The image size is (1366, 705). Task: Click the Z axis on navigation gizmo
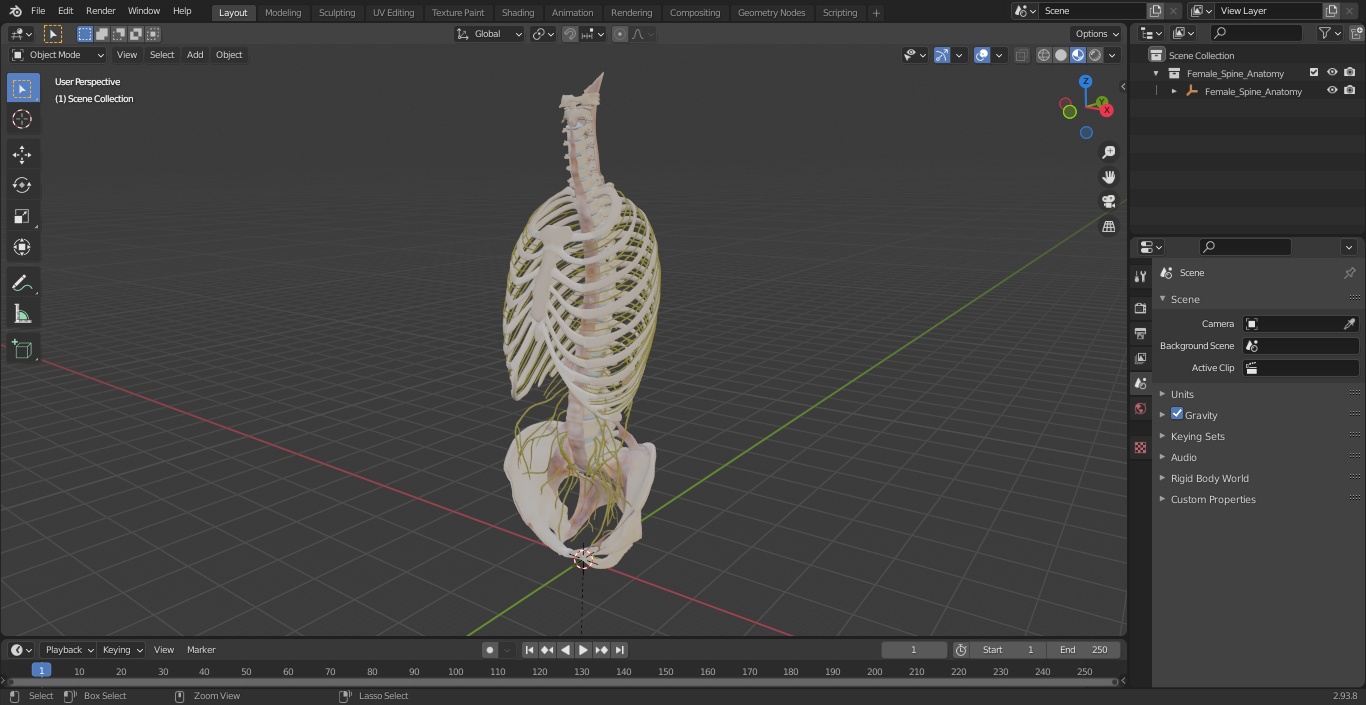1086,81
